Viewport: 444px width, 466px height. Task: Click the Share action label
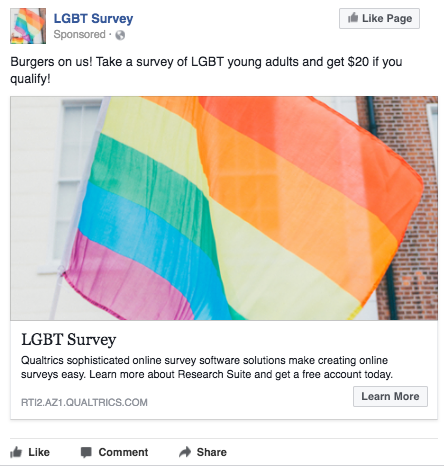pyautogui.click(x=212, y=452)
